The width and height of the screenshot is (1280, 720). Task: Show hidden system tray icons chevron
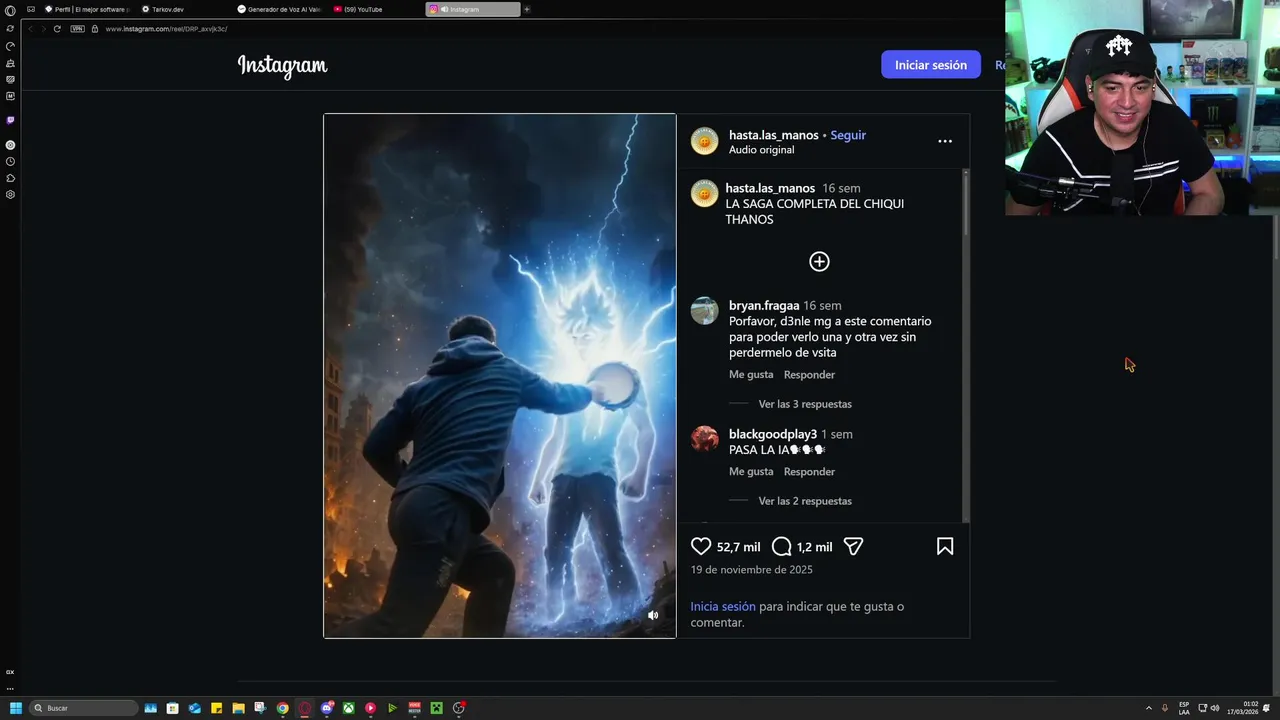(1148, 708)
